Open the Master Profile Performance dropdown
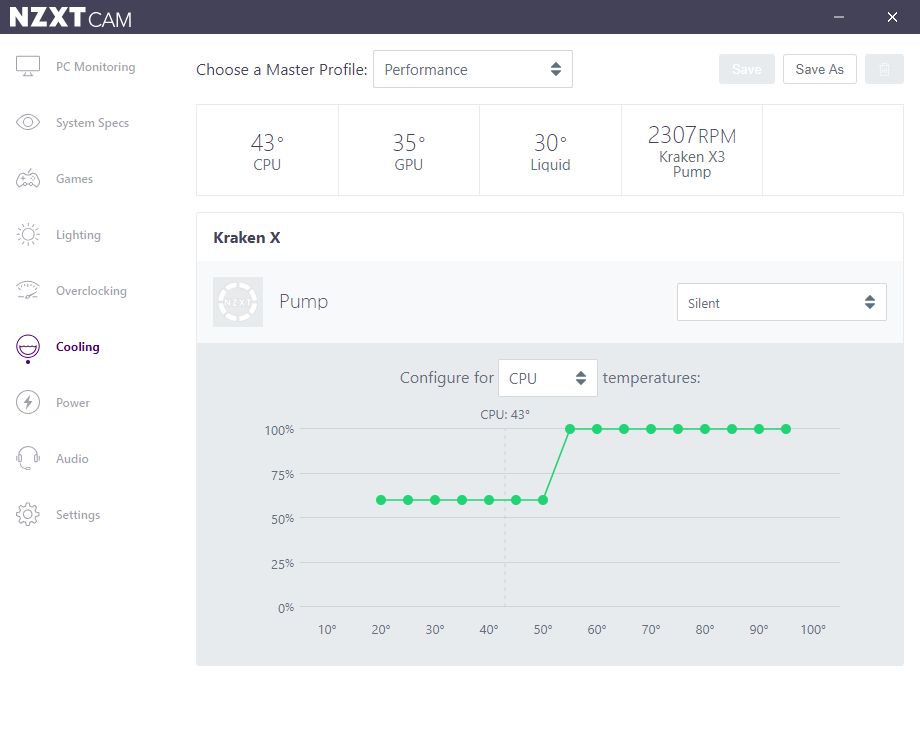The height and width of the screenshot is (755, 920). [473, 69]
